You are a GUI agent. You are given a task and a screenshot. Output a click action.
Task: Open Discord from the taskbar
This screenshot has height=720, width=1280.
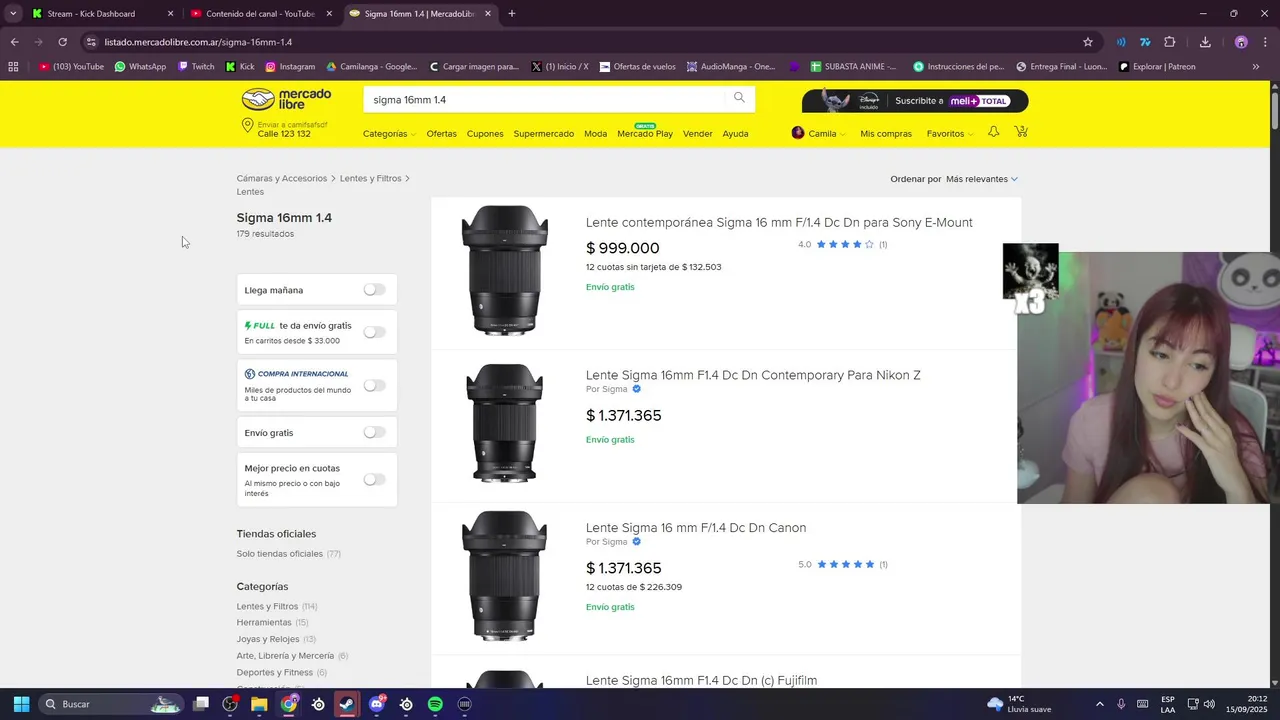pyautogui.click(x=377, y=704)
